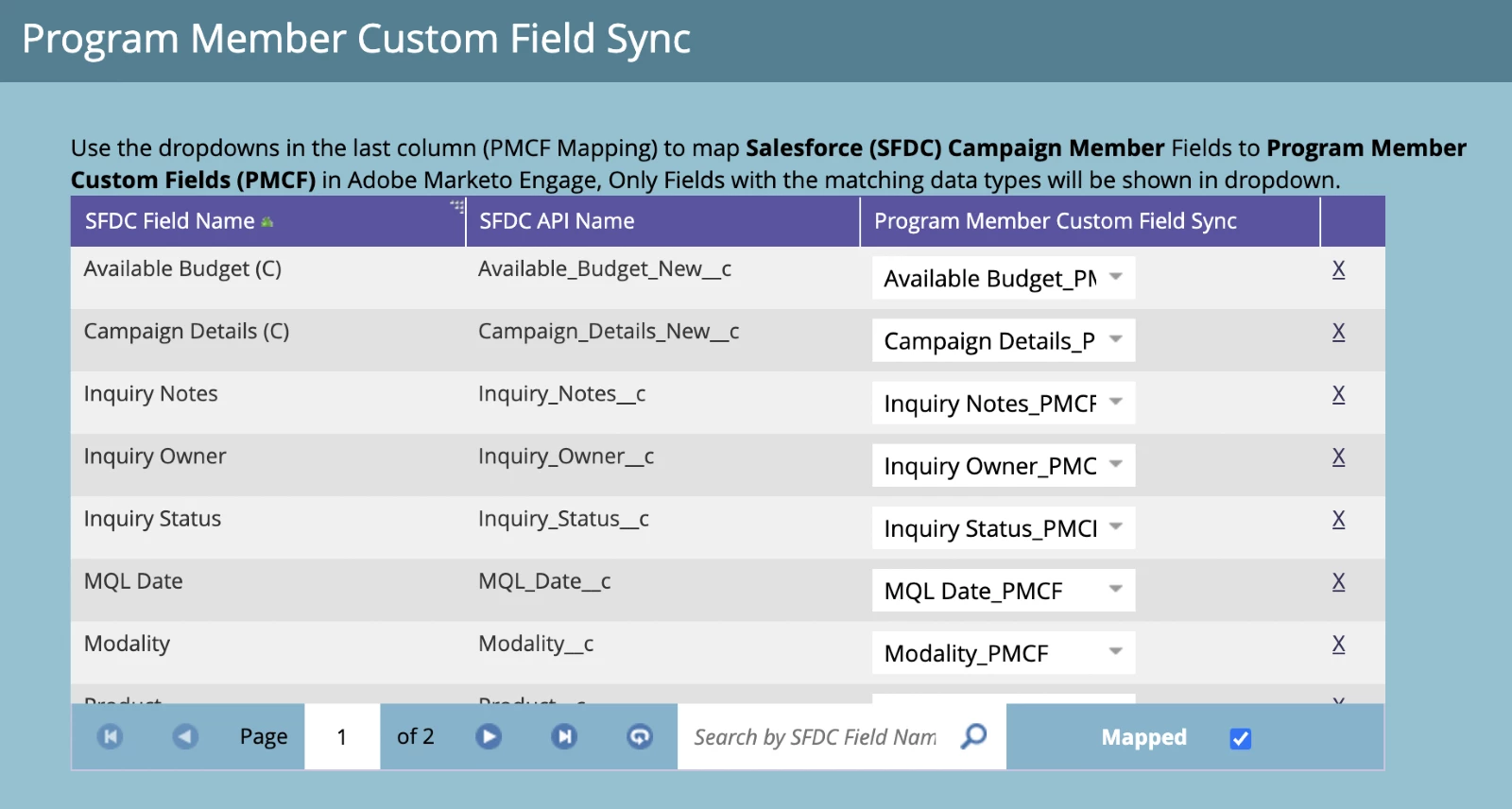Open the column options grip icon
This screenshot has width=1512, height=809.
[457, 206]
